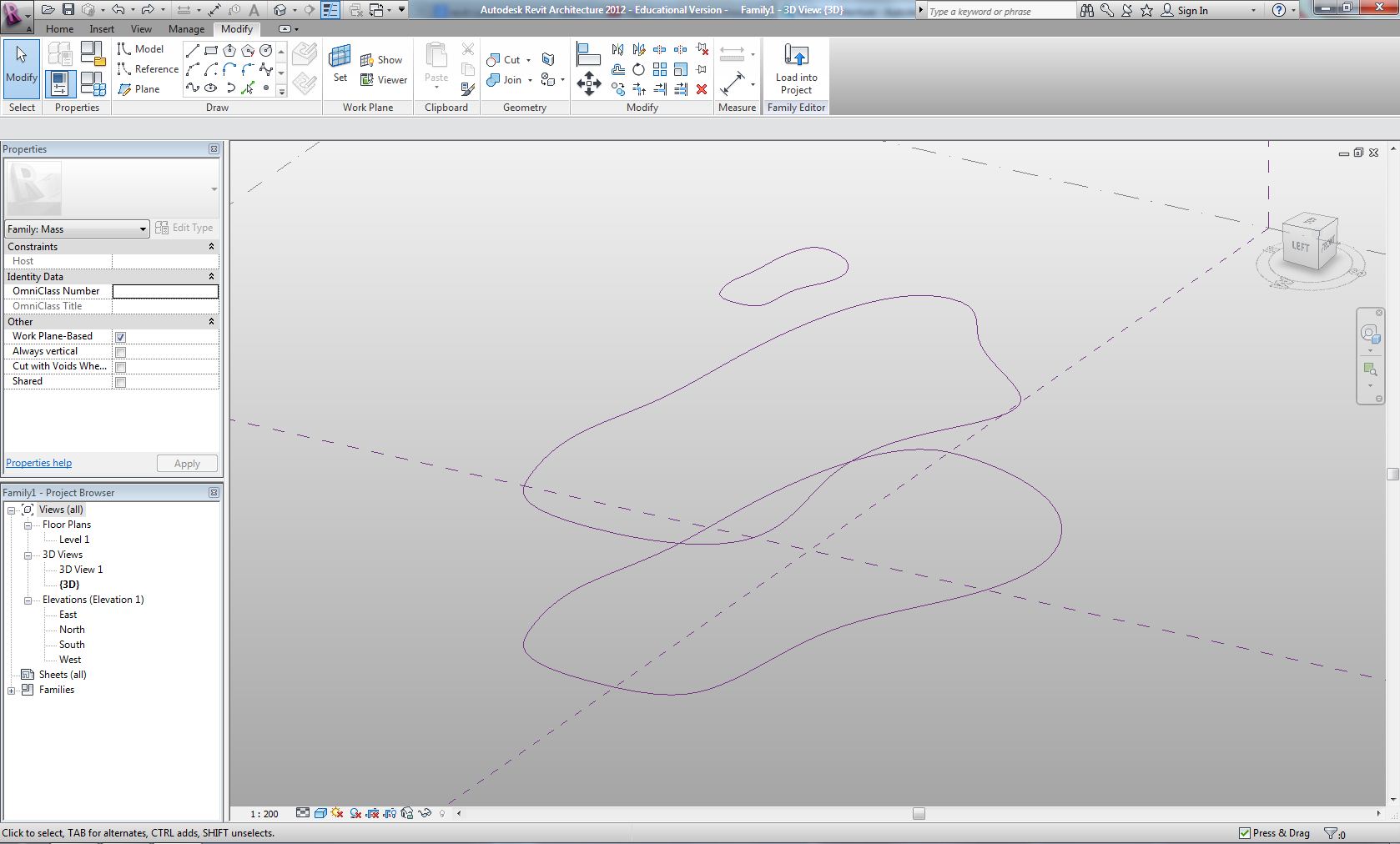Viewport: 1400px width, 844px height.
Task: Expand the Families tree node
Action: [12, 691]
